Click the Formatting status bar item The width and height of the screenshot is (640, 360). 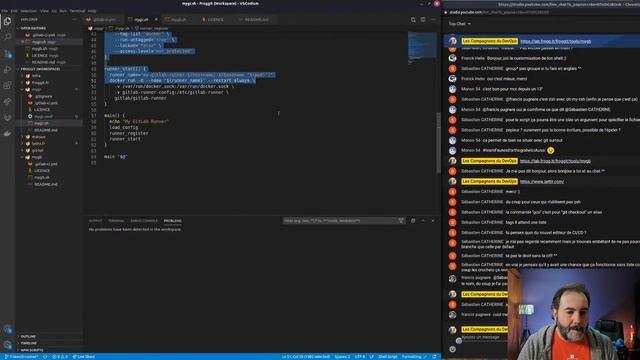pyautogui.click(x=414, y=357)
